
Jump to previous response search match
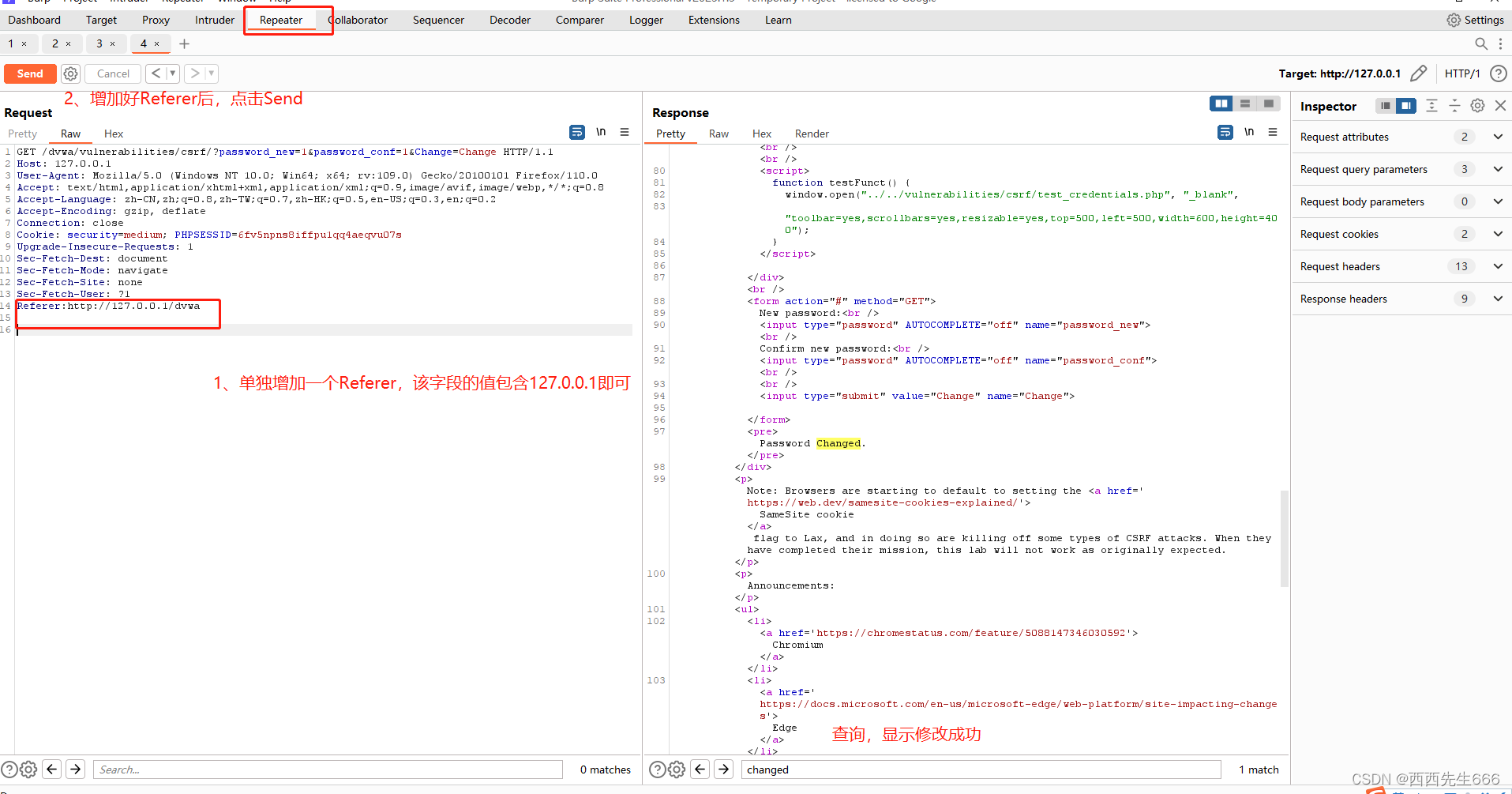click(700, 769)
